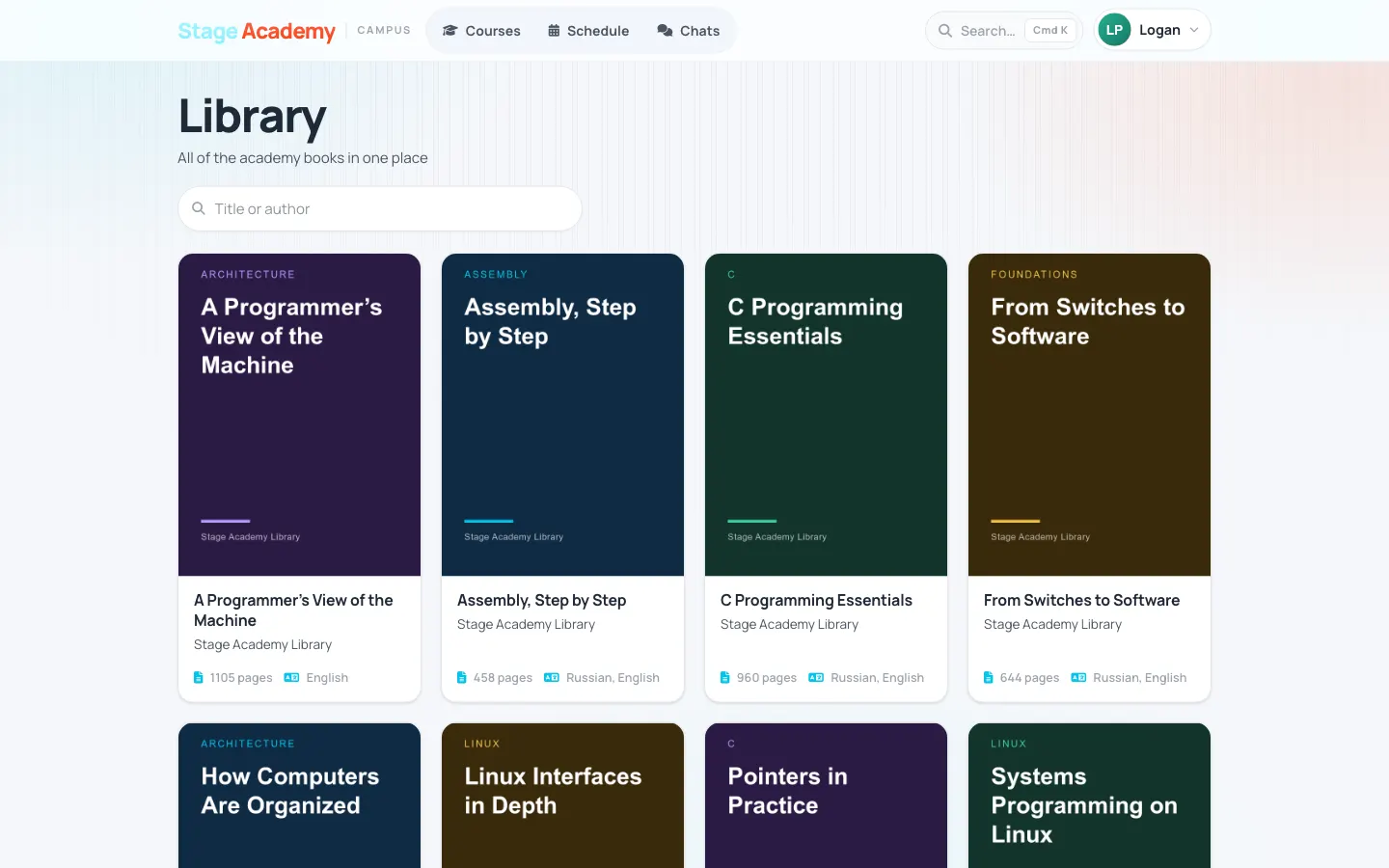Open the Assembly, Step by Step cover

coord(562,415)
